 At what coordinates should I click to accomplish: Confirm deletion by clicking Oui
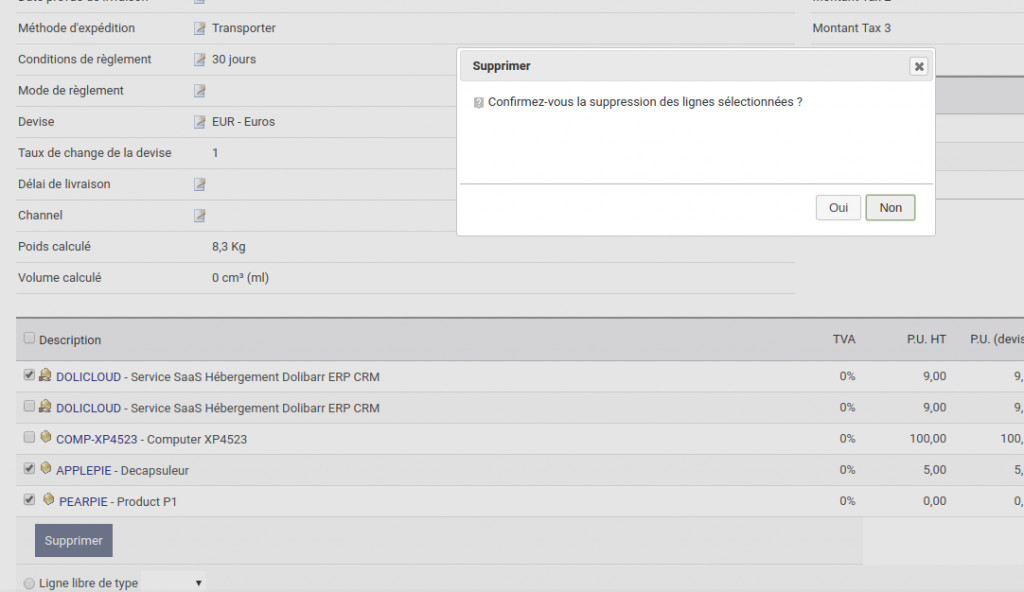(x=838, y=208)
